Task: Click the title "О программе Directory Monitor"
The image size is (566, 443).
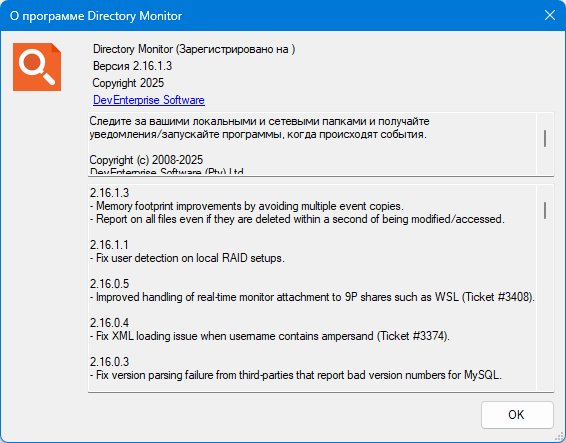Action: (x=96, y=16)
